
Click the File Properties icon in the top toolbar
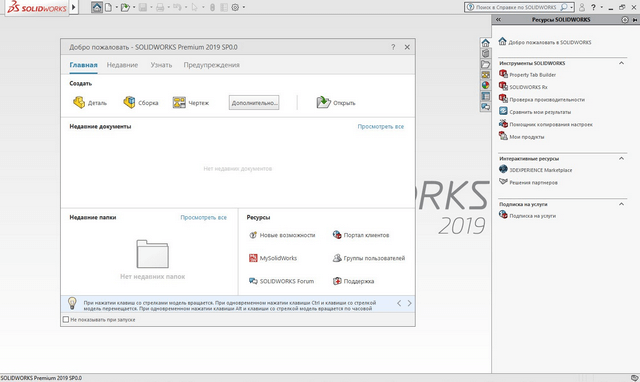[x=224, y=7]
